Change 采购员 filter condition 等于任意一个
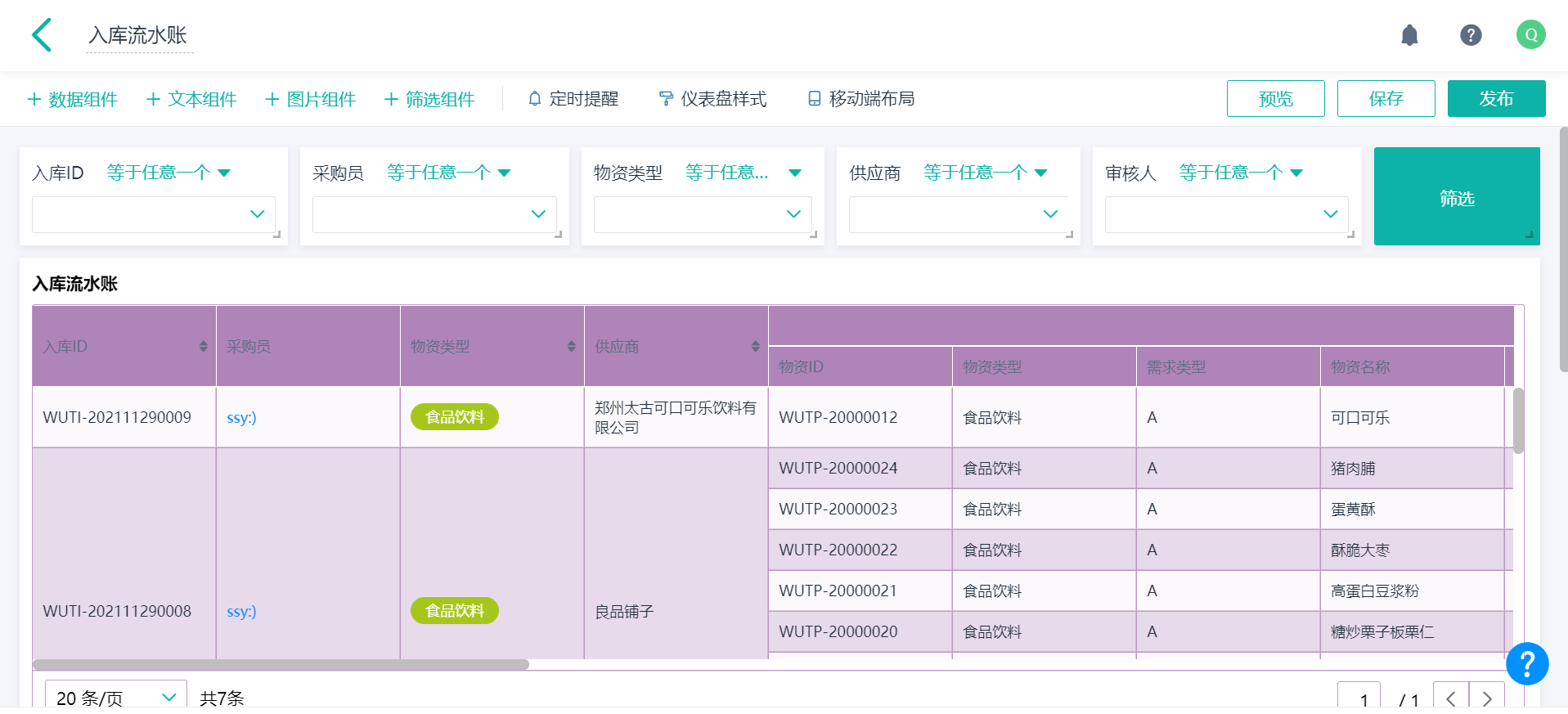1568x714 pixels. click(448, 173)
